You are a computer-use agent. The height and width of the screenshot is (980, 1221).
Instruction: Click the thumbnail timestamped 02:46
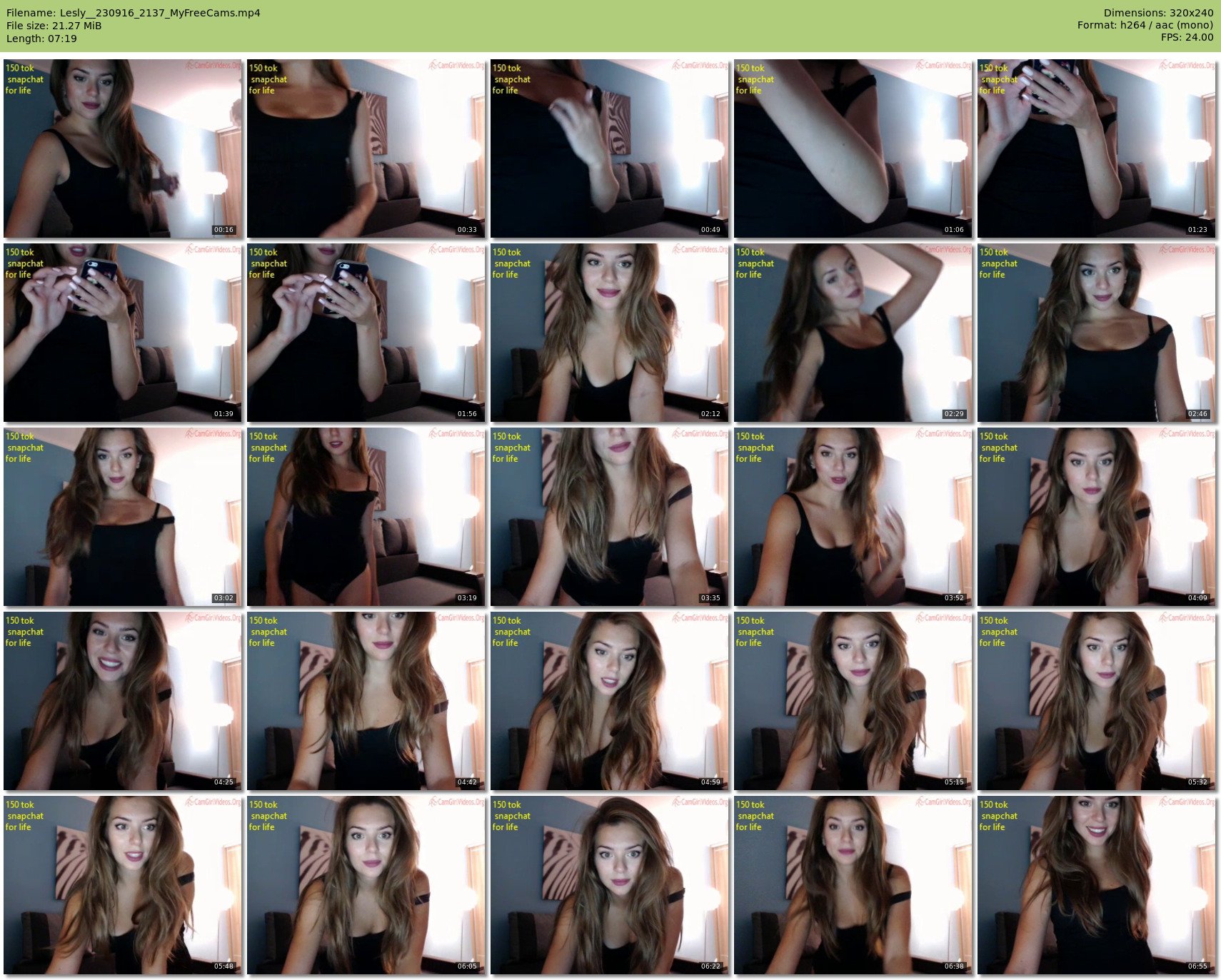[x=1096, y=332]
